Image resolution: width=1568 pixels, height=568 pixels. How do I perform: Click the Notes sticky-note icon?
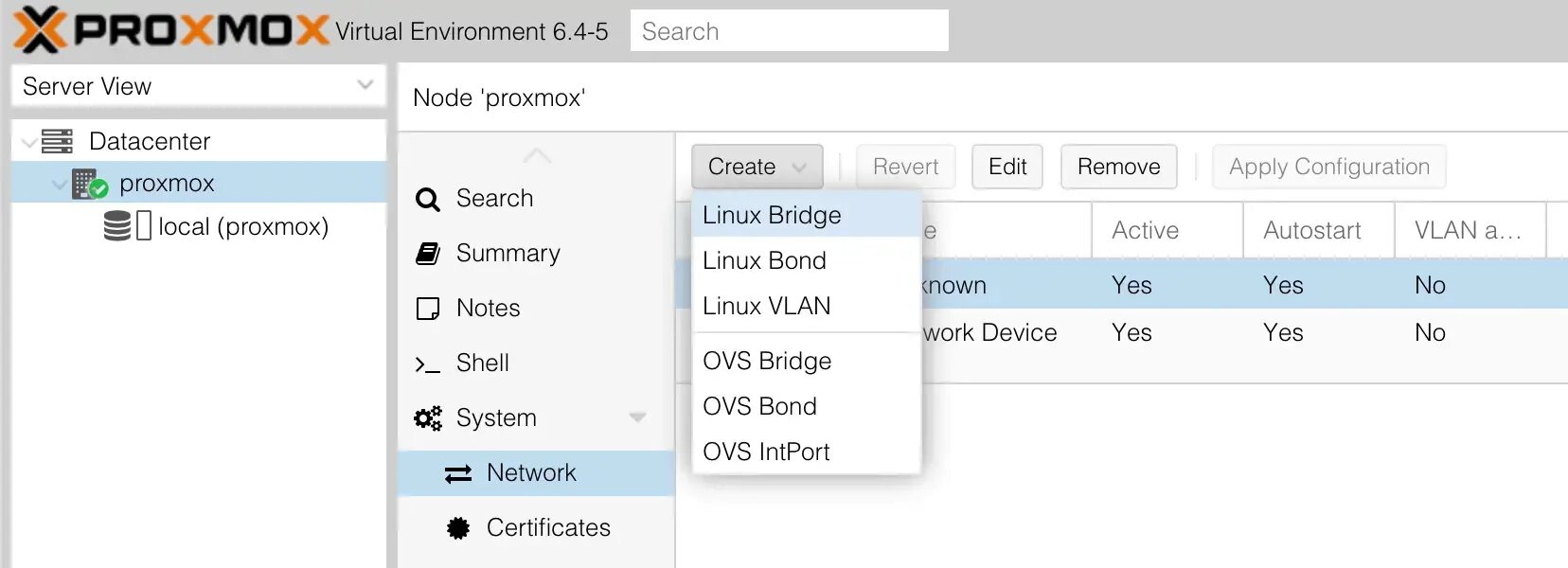click(428, 309)
